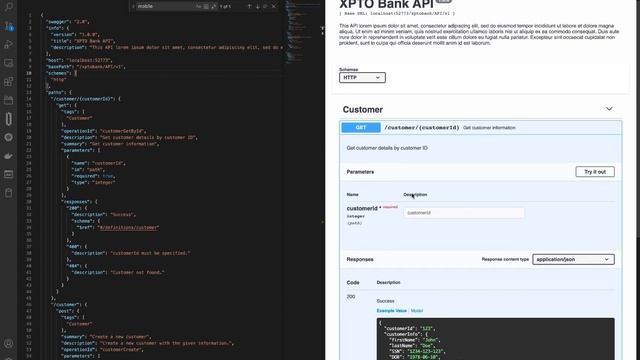Close the find widget
The height and width of the screenshot is (360, 640).
(x=274, y=7)
